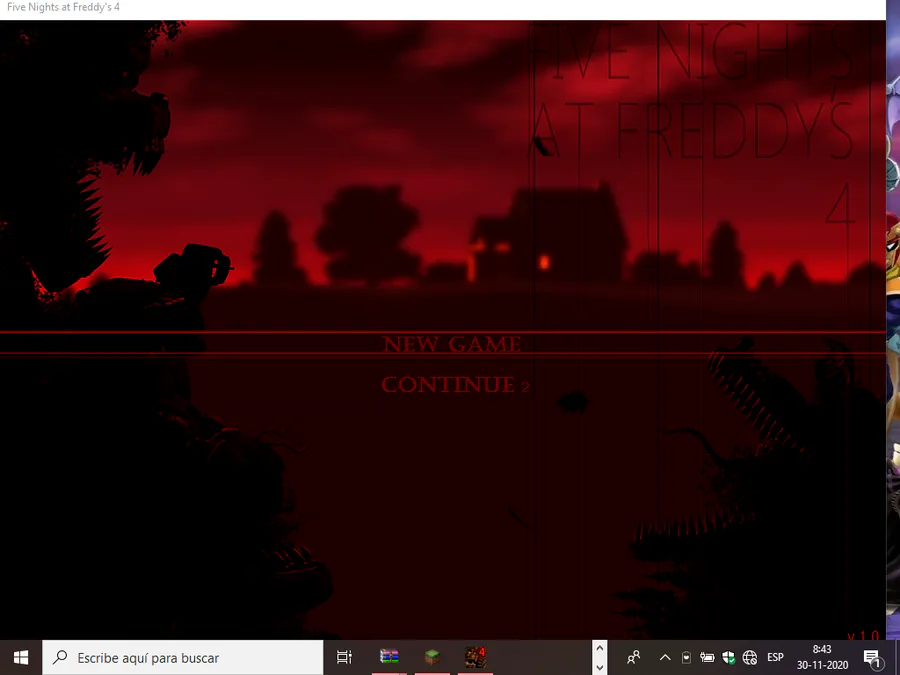Open the People icon in the taskbar
This screenshot has height=675, width=900.
coord(634,657)
